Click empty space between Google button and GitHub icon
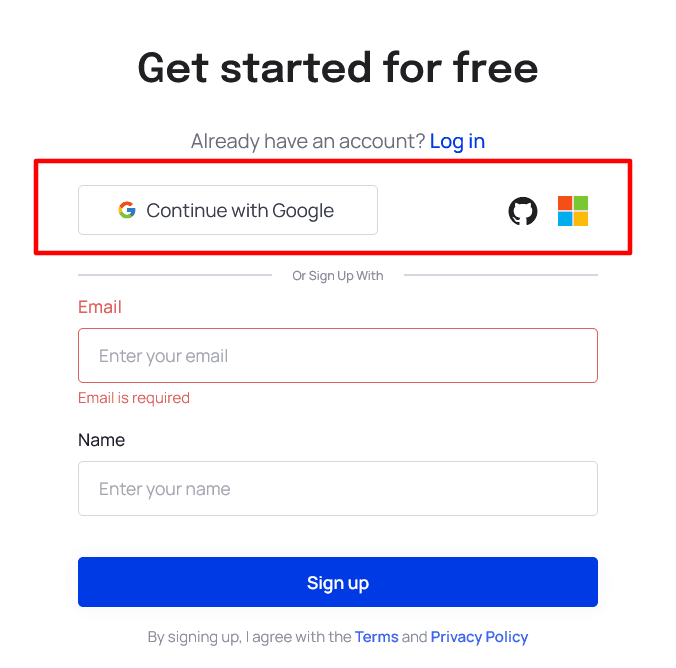This screenshot has width=676, height=668. pyautogui.click(x=442, y=211)
